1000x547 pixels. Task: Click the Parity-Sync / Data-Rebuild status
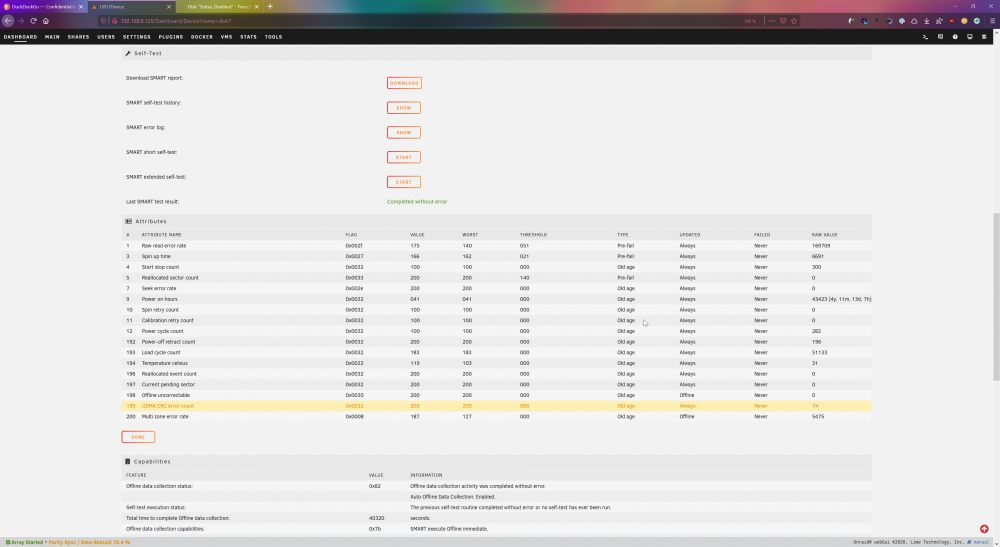[89, 542]
